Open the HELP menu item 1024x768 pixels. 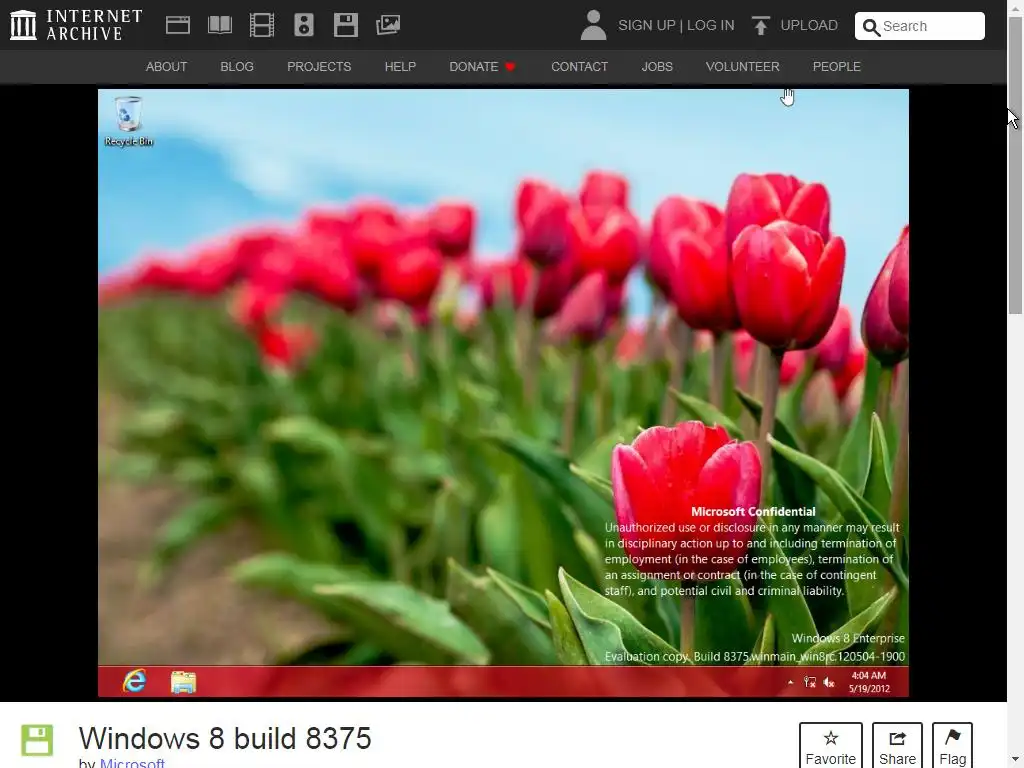pos(400,67)
